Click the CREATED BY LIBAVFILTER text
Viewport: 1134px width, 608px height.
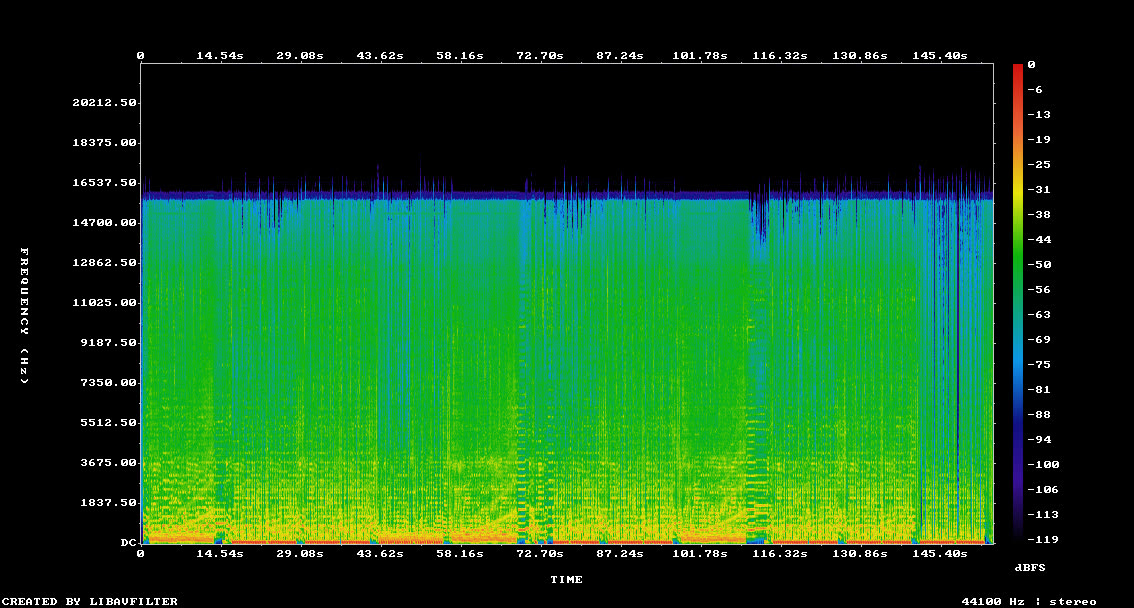pos(91,601)
